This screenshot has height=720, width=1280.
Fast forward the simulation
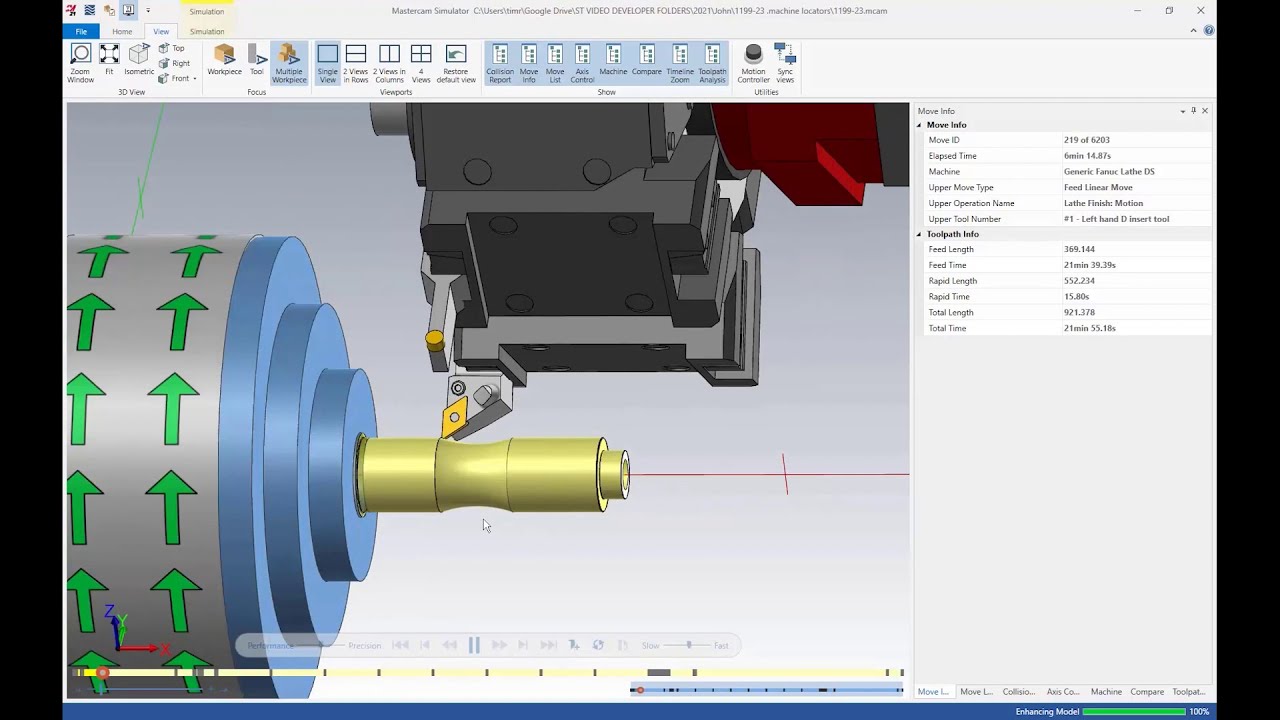tap(499, 645)
